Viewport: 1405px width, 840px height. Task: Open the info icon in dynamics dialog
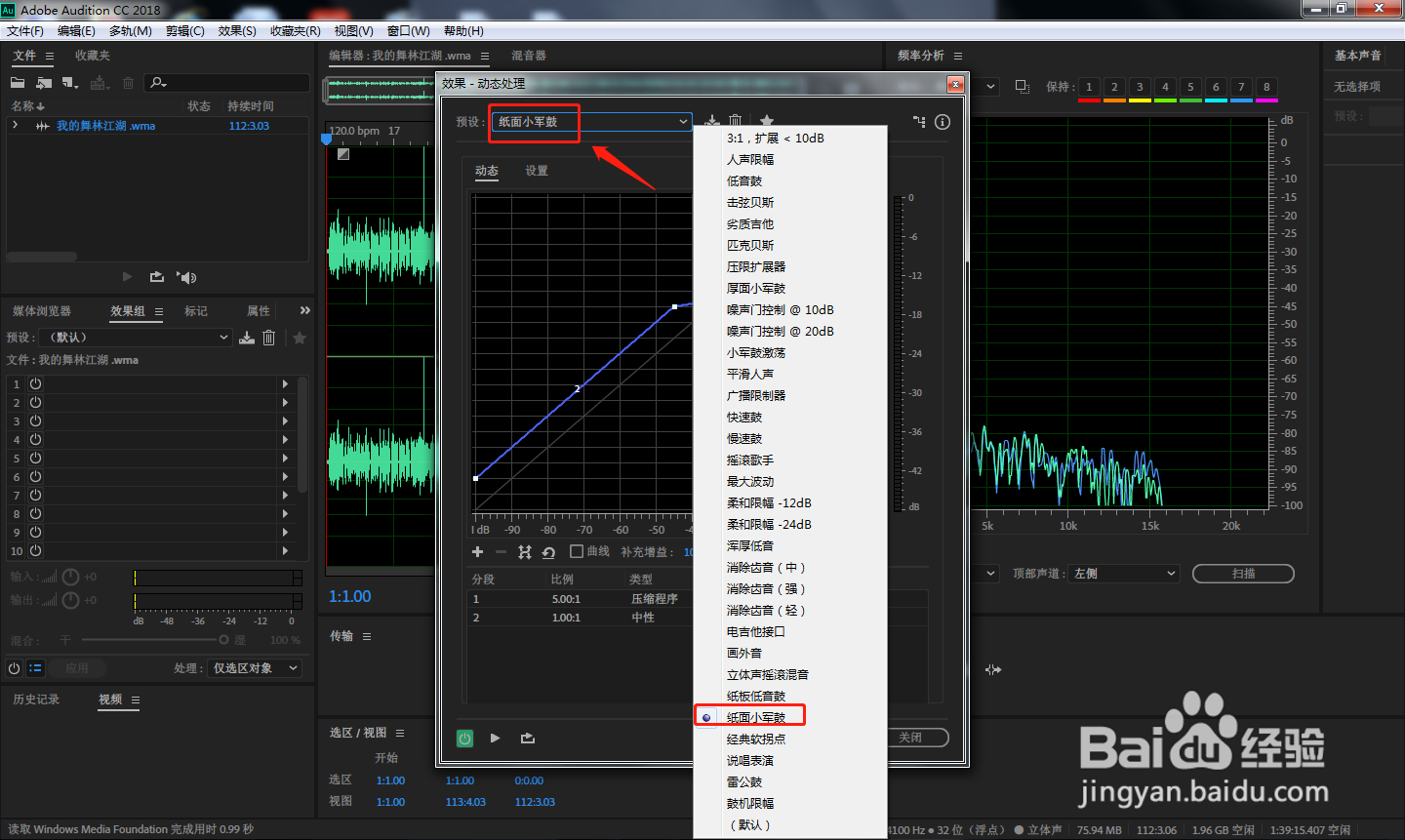click(943, 122)
